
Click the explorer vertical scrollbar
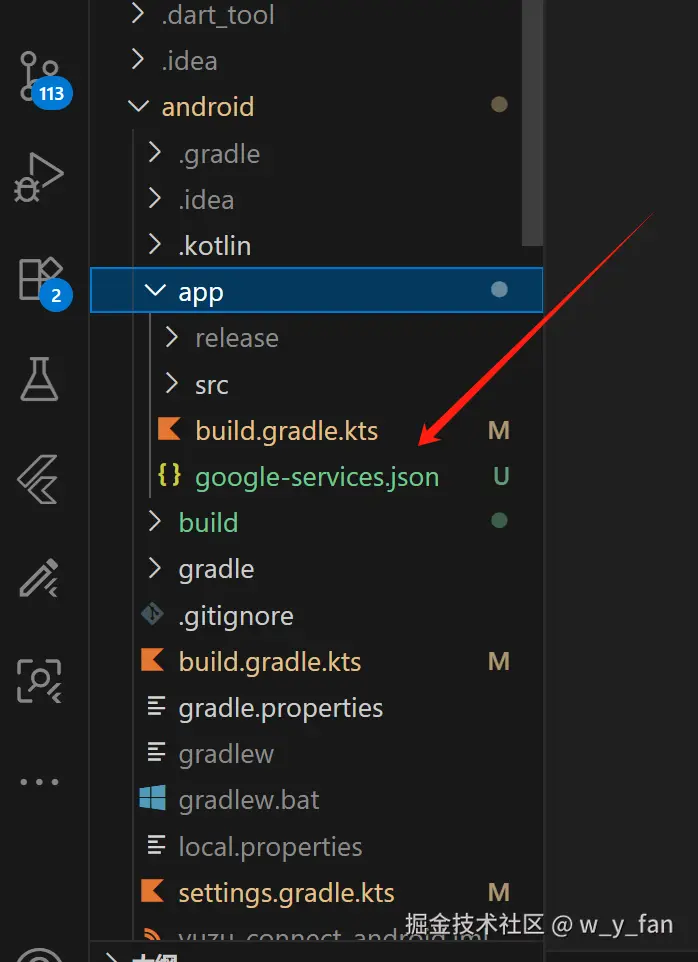[533, 120]
